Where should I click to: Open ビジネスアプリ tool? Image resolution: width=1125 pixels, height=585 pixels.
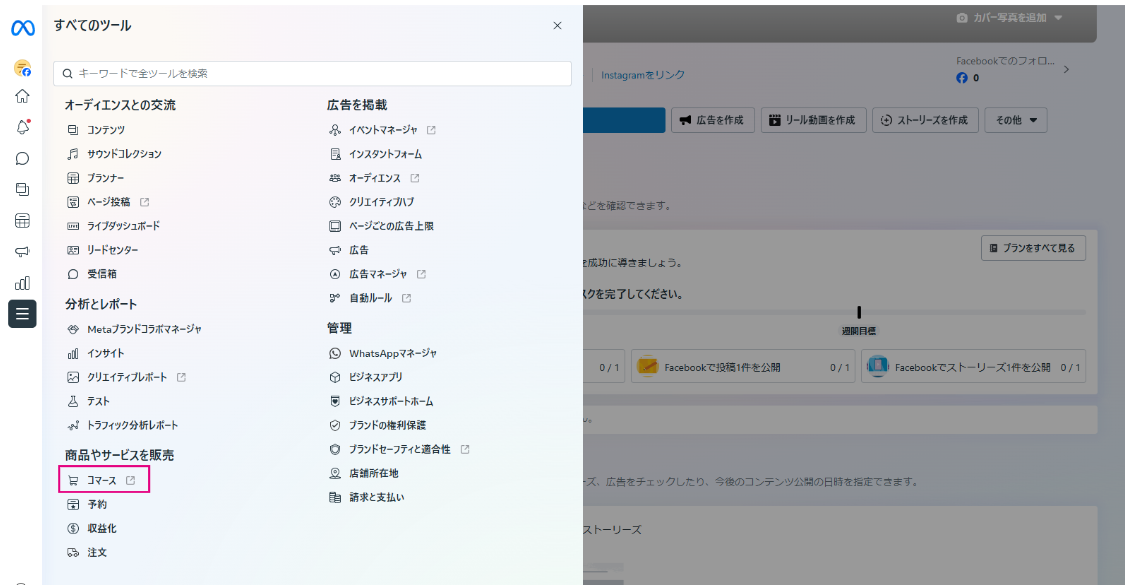click(366, 378)
